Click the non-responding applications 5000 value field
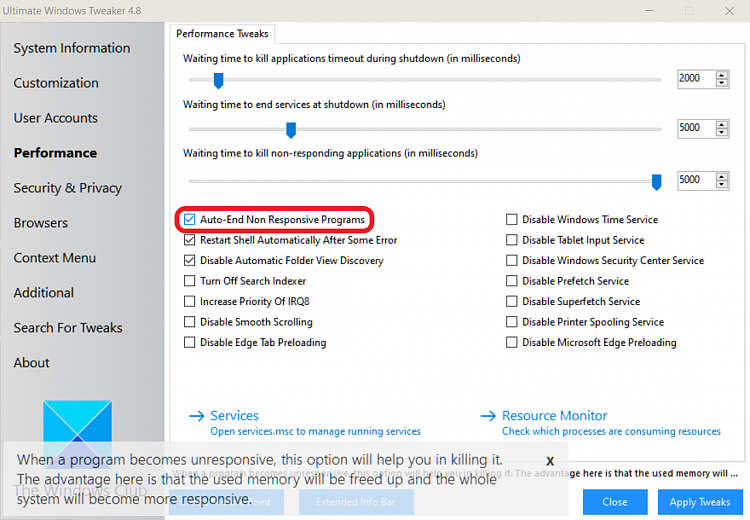 click(696, 180)
